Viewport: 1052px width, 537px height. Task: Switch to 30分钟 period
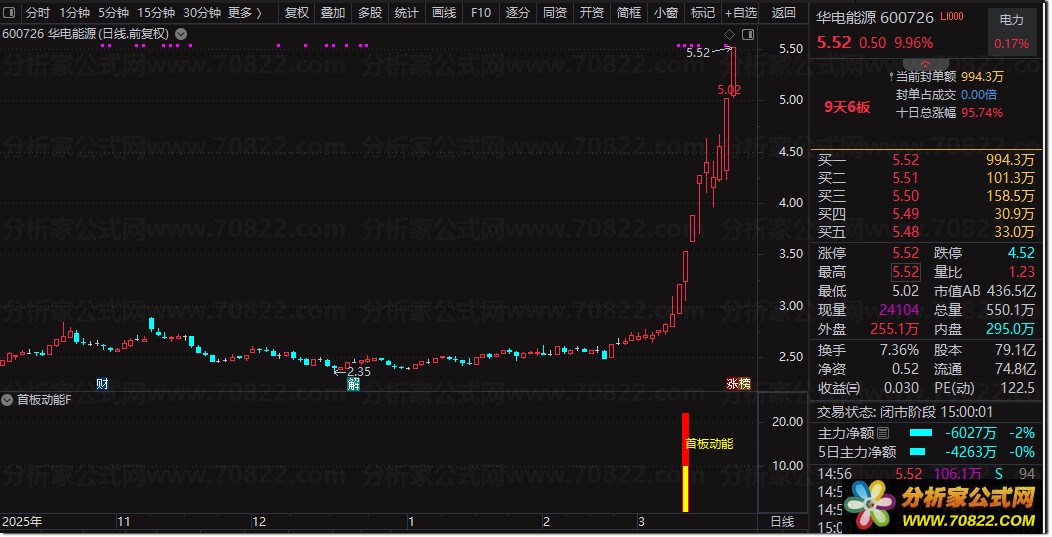(x=202, y=13)
